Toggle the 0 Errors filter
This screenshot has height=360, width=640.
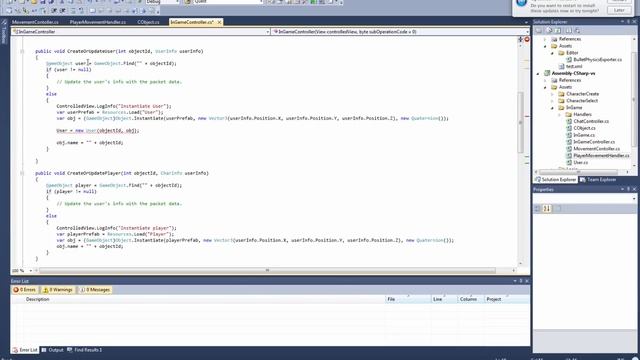pos(24,290)
